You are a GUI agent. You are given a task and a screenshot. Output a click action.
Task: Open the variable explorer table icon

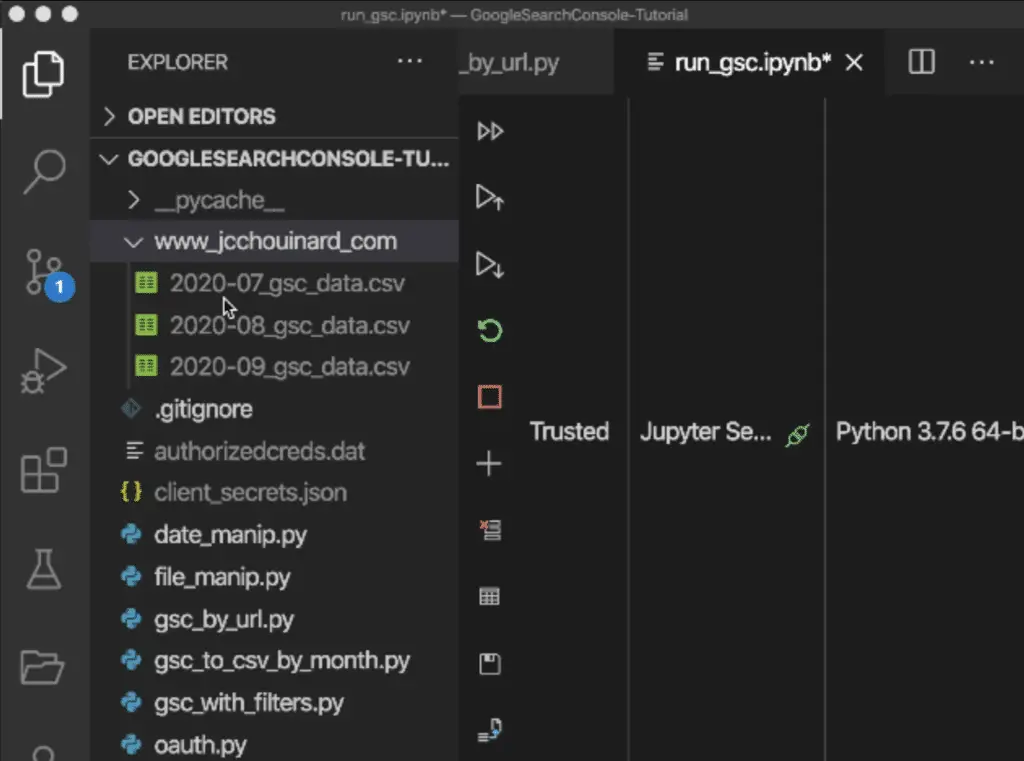click(489, 596)
